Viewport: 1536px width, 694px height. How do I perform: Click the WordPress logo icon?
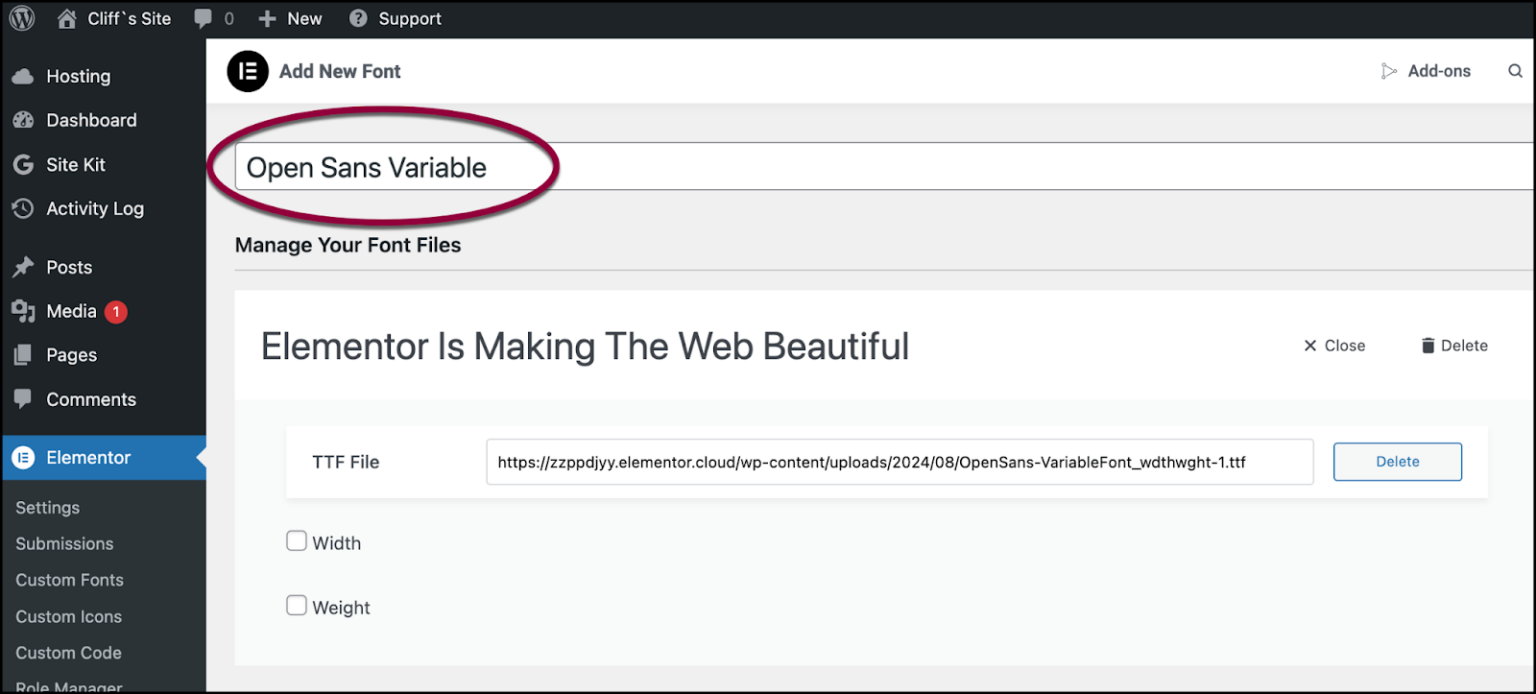click(21, 17)
